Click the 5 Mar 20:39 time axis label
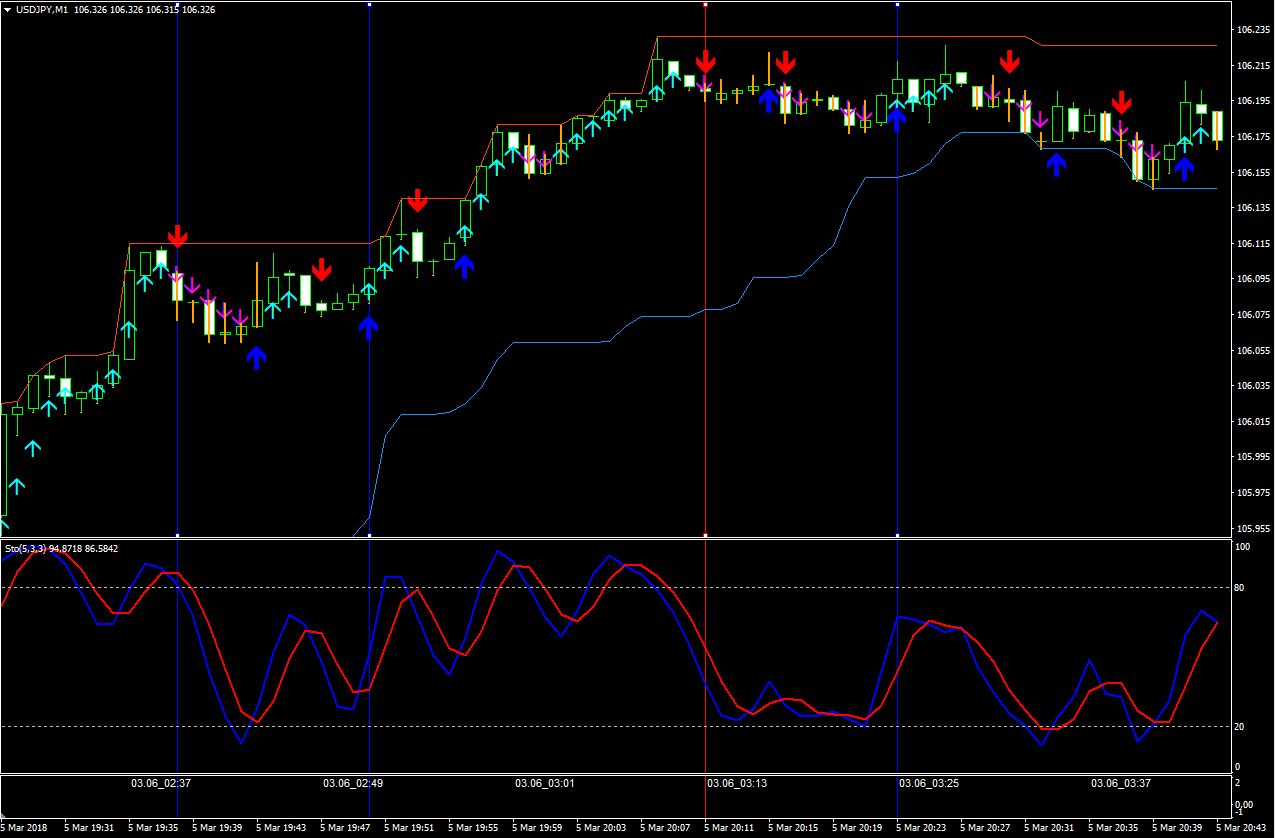The image size is (1275, 838). [x=1177, y=828]
